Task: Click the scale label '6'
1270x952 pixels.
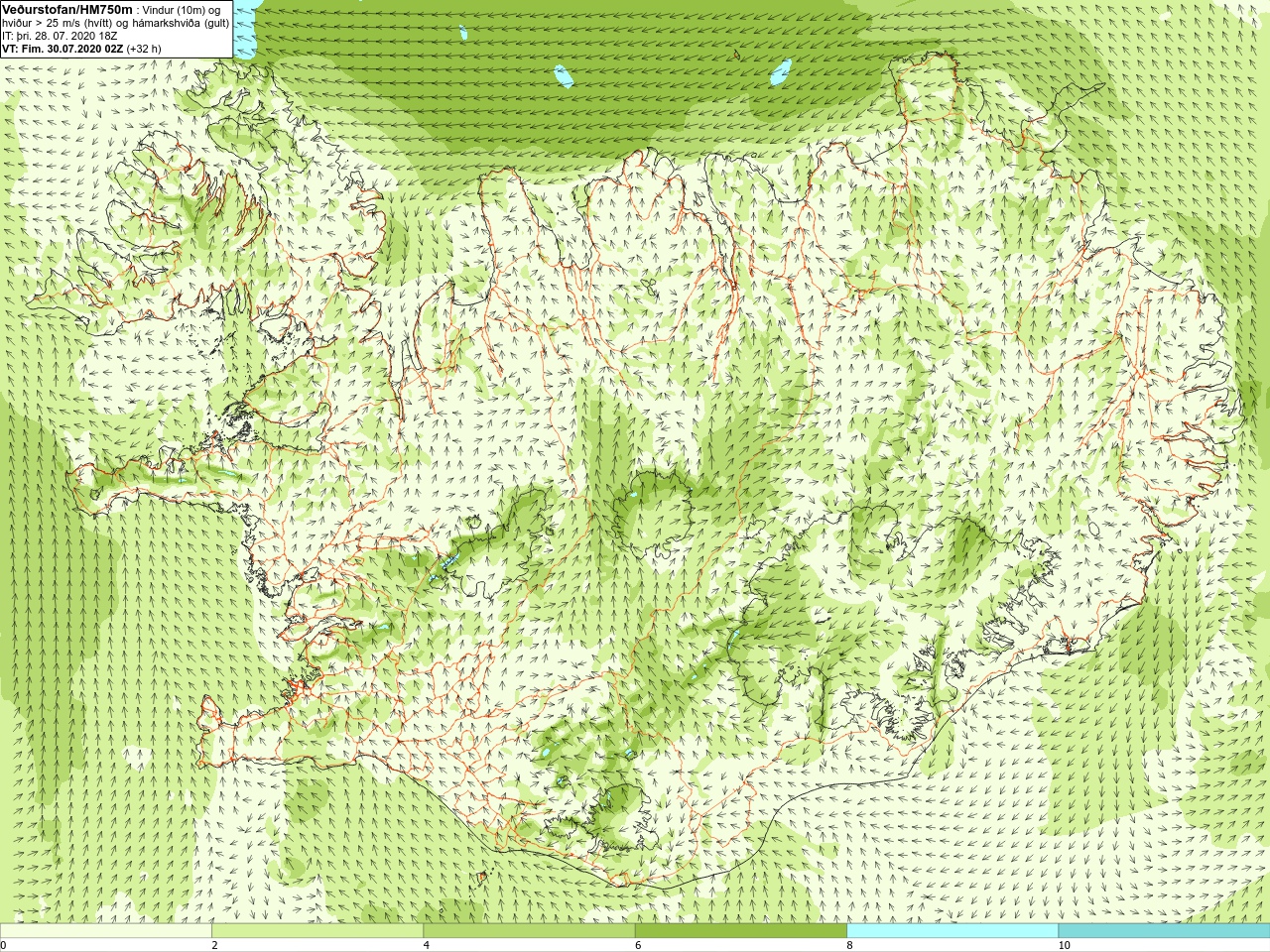Action: point(638,945)
